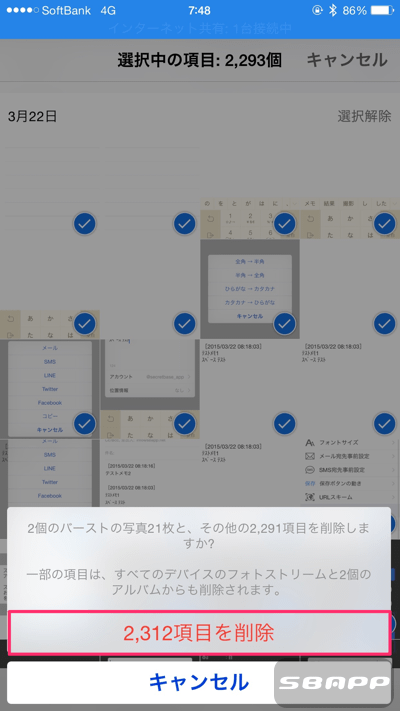Tap the battery icon showing 86%

tap(382, 10)
